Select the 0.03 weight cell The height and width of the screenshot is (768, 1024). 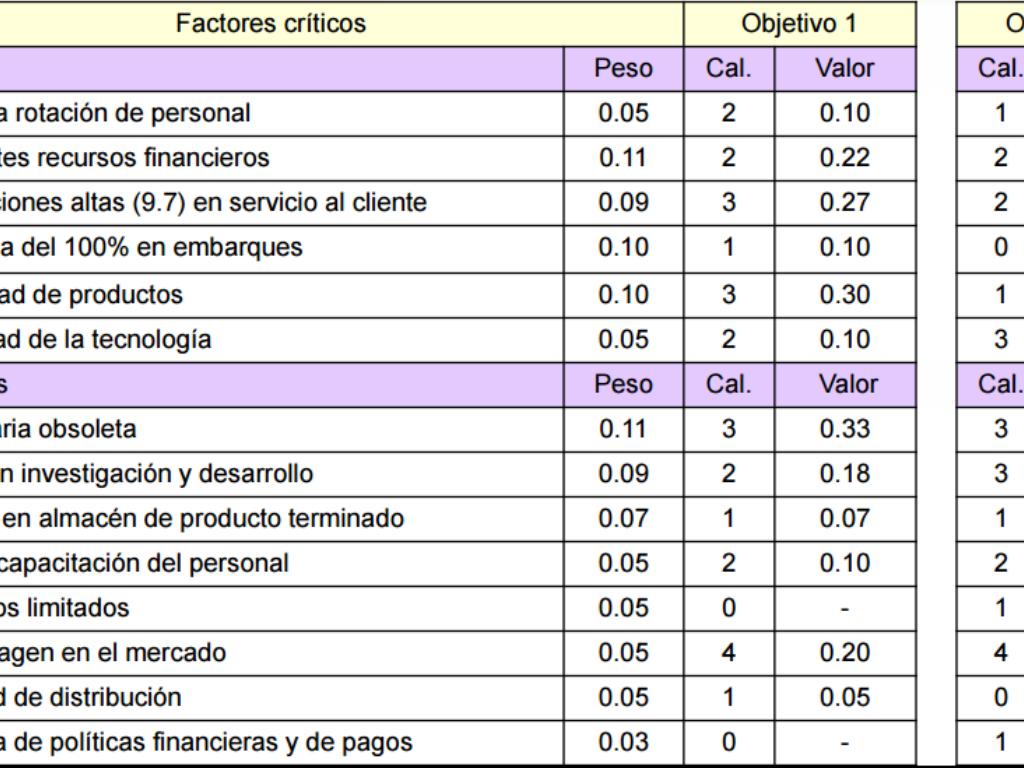623,743
